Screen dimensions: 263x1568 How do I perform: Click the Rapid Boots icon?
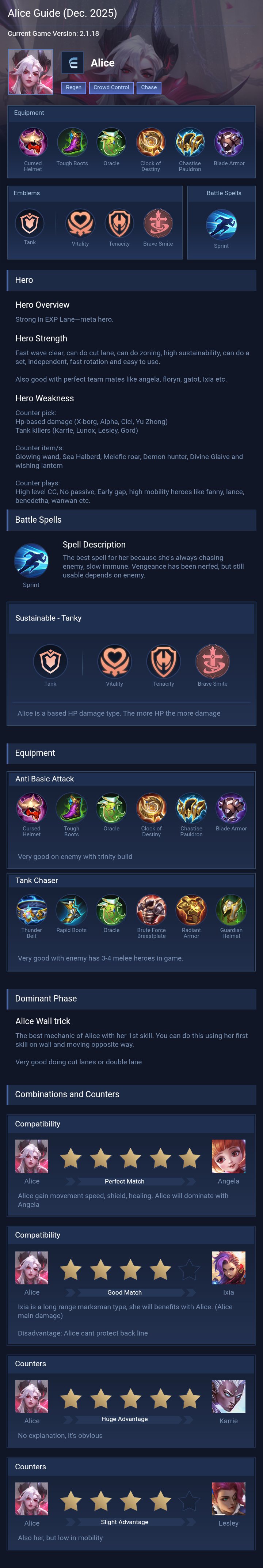[71, 909]
